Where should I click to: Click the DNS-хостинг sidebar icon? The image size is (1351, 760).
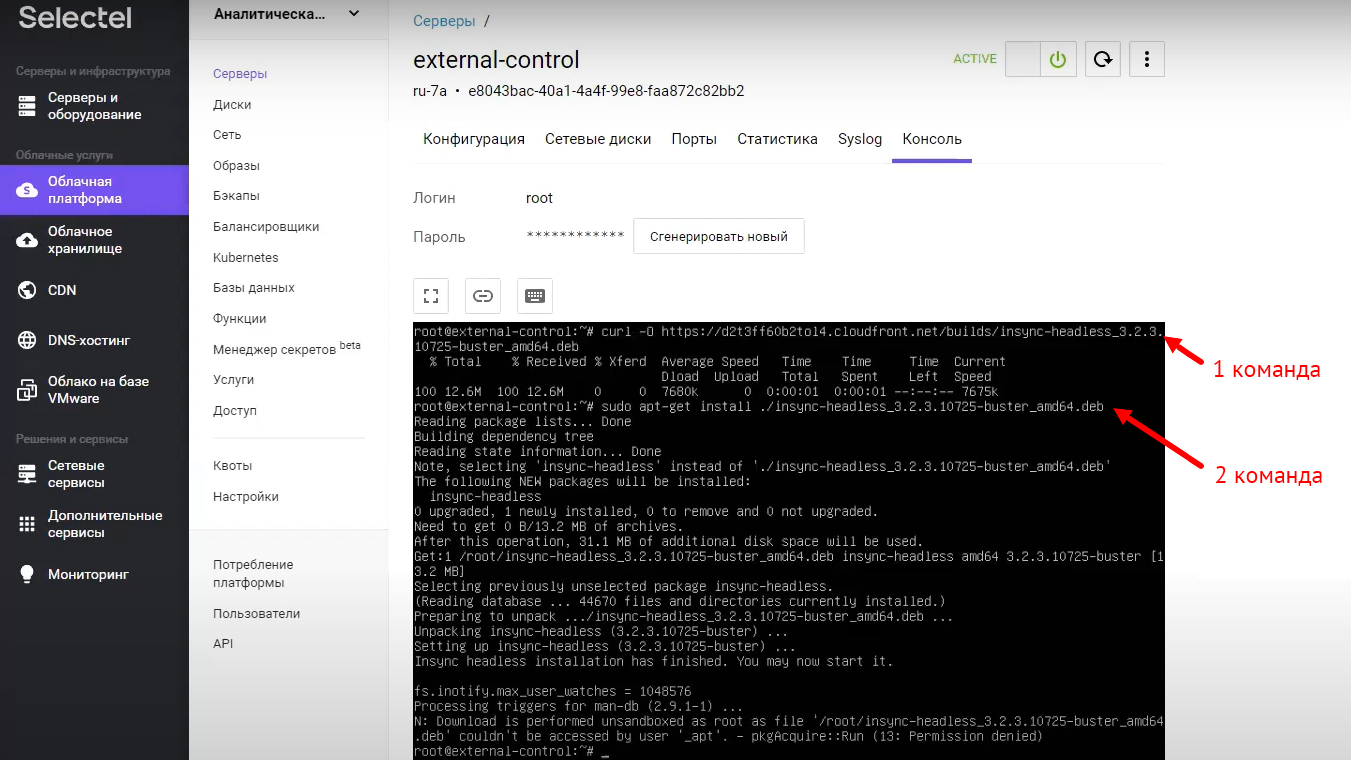point(28,340)
